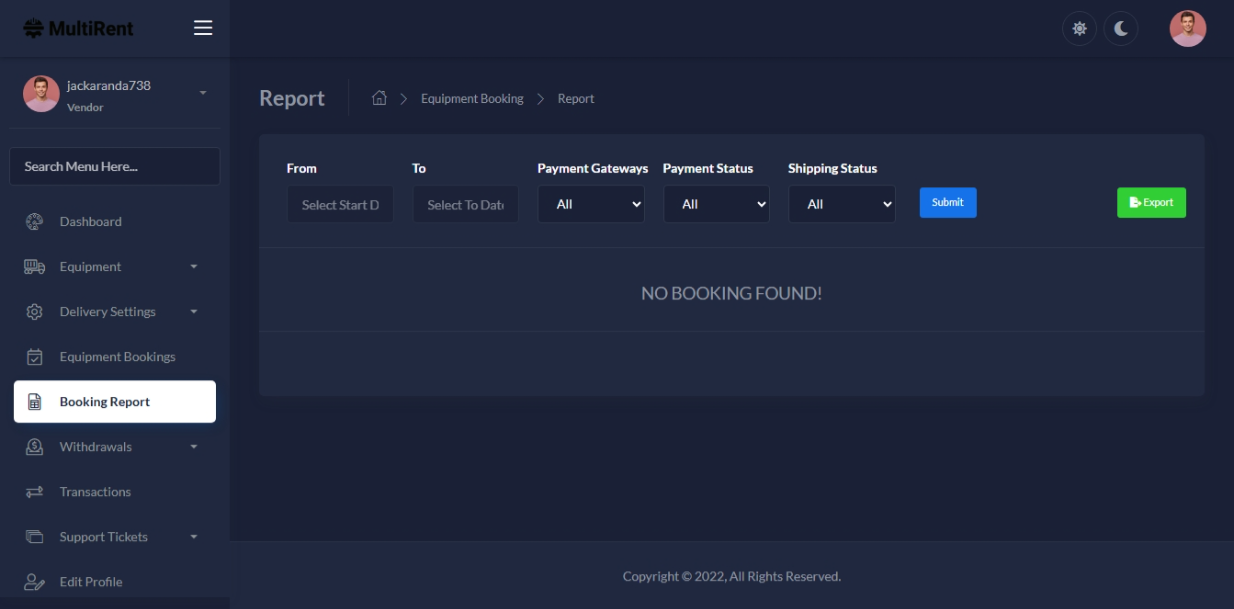Click the Edit Profile user icon
The image size is (1234, 609).
coord(34,582)
